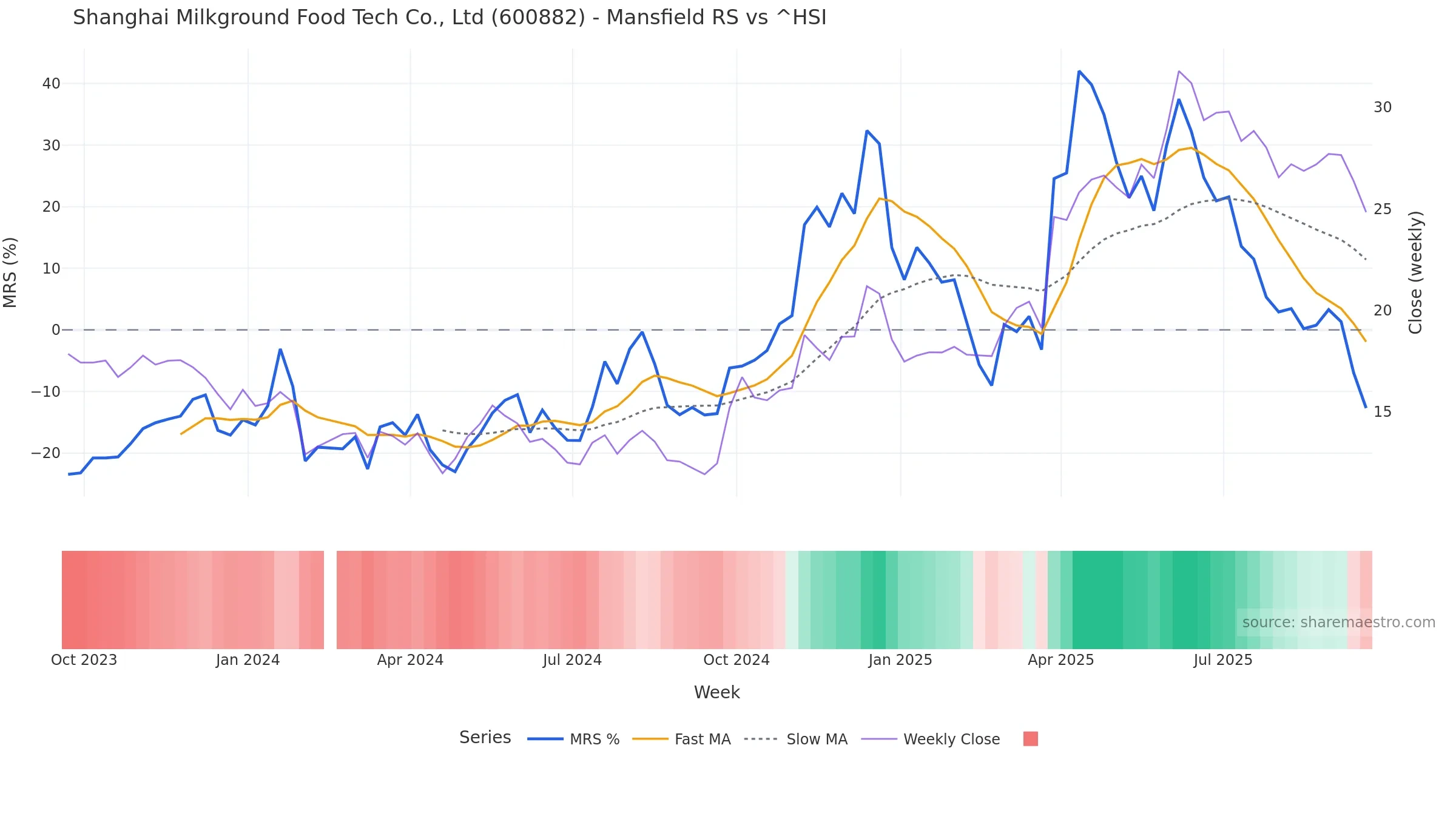Click the 15 tick on Close axis
Viewport: 1456px width, 819px height.
click(x=1383, y=412)
